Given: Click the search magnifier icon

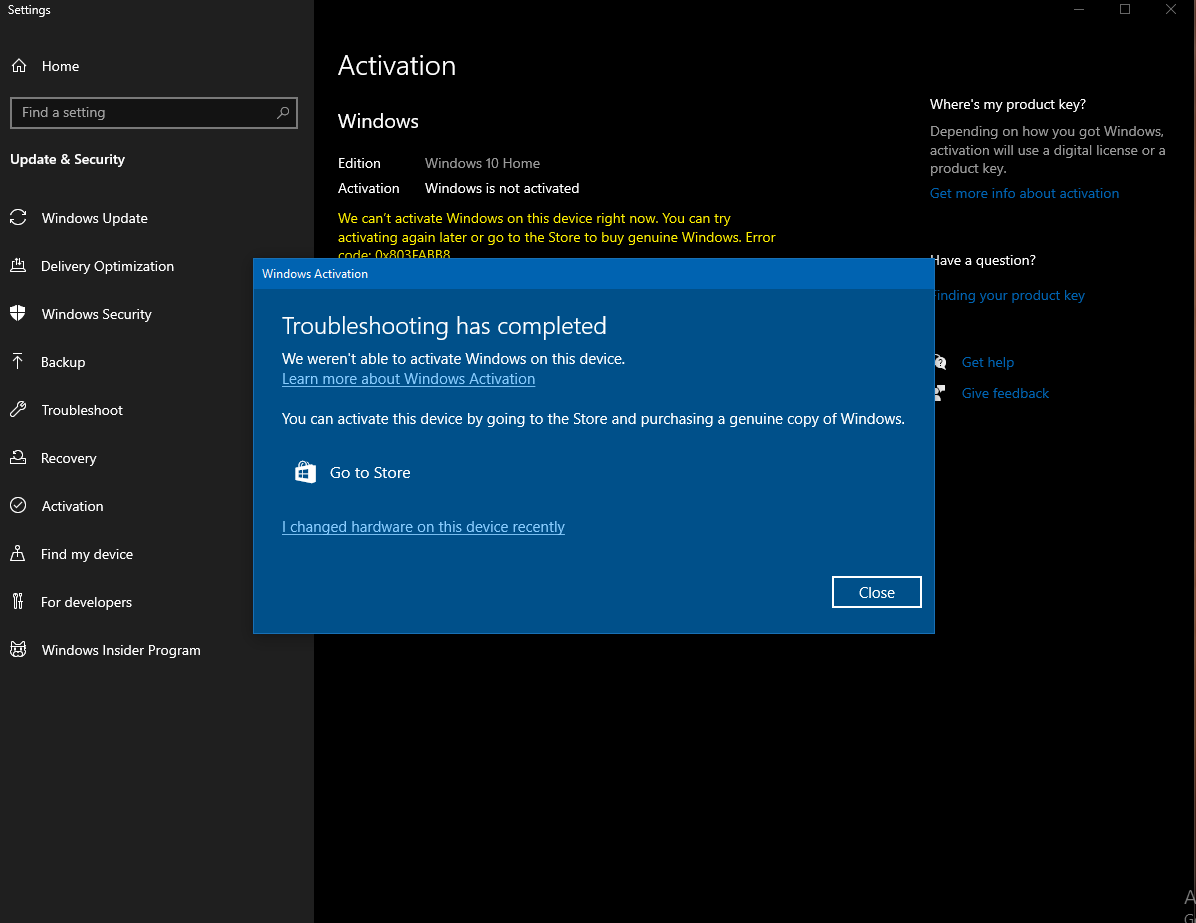Looking at the screenshot, I should (283, 112).
